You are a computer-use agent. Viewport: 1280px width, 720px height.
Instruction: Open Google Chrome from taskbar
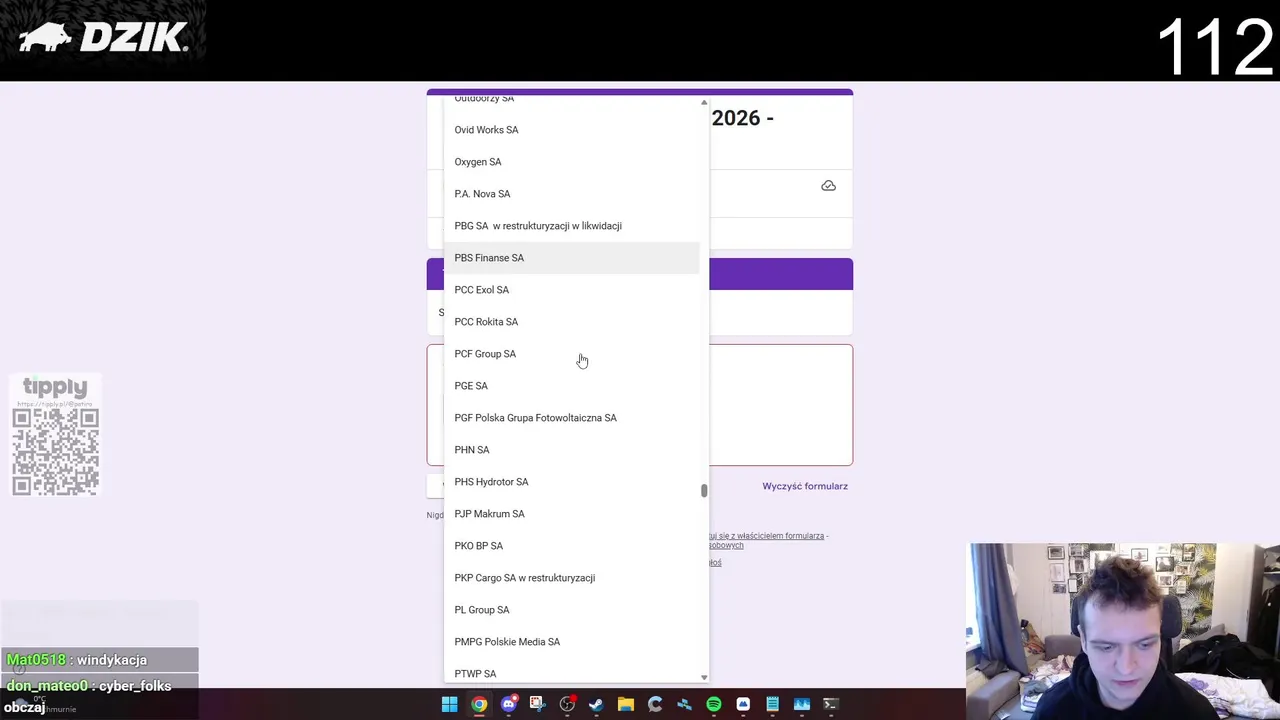479,704
